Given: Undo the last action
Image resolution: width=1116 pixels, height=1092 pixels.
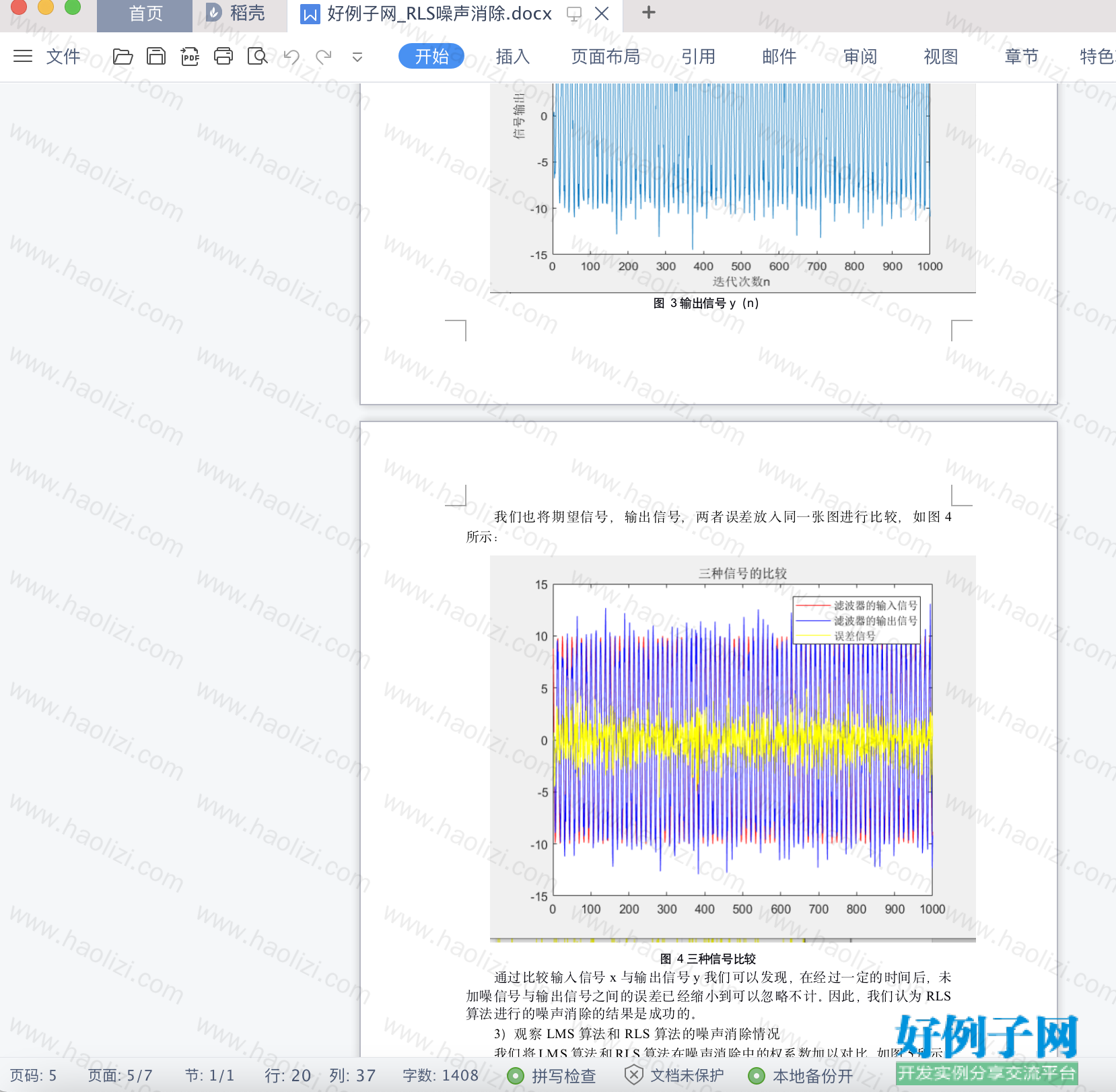Looking at the screenshot, I should coord(291,56).
